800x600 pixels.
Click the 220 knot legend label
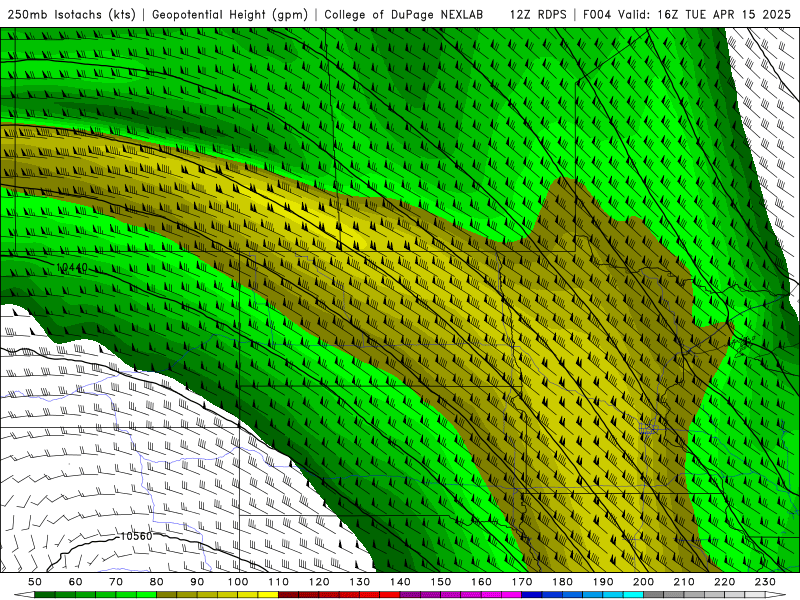click(725, 582)
